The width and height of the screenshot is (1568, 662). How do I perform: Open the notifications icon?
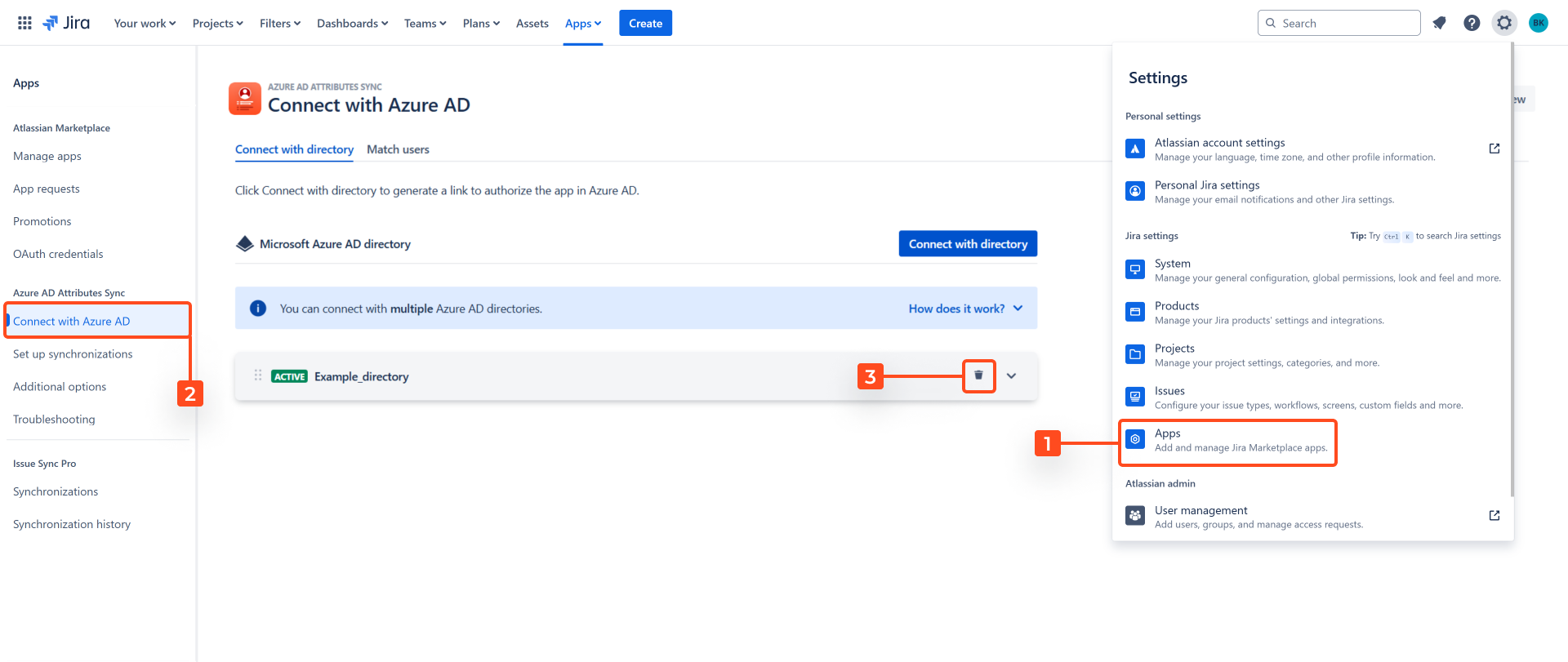click(1439, 23)
